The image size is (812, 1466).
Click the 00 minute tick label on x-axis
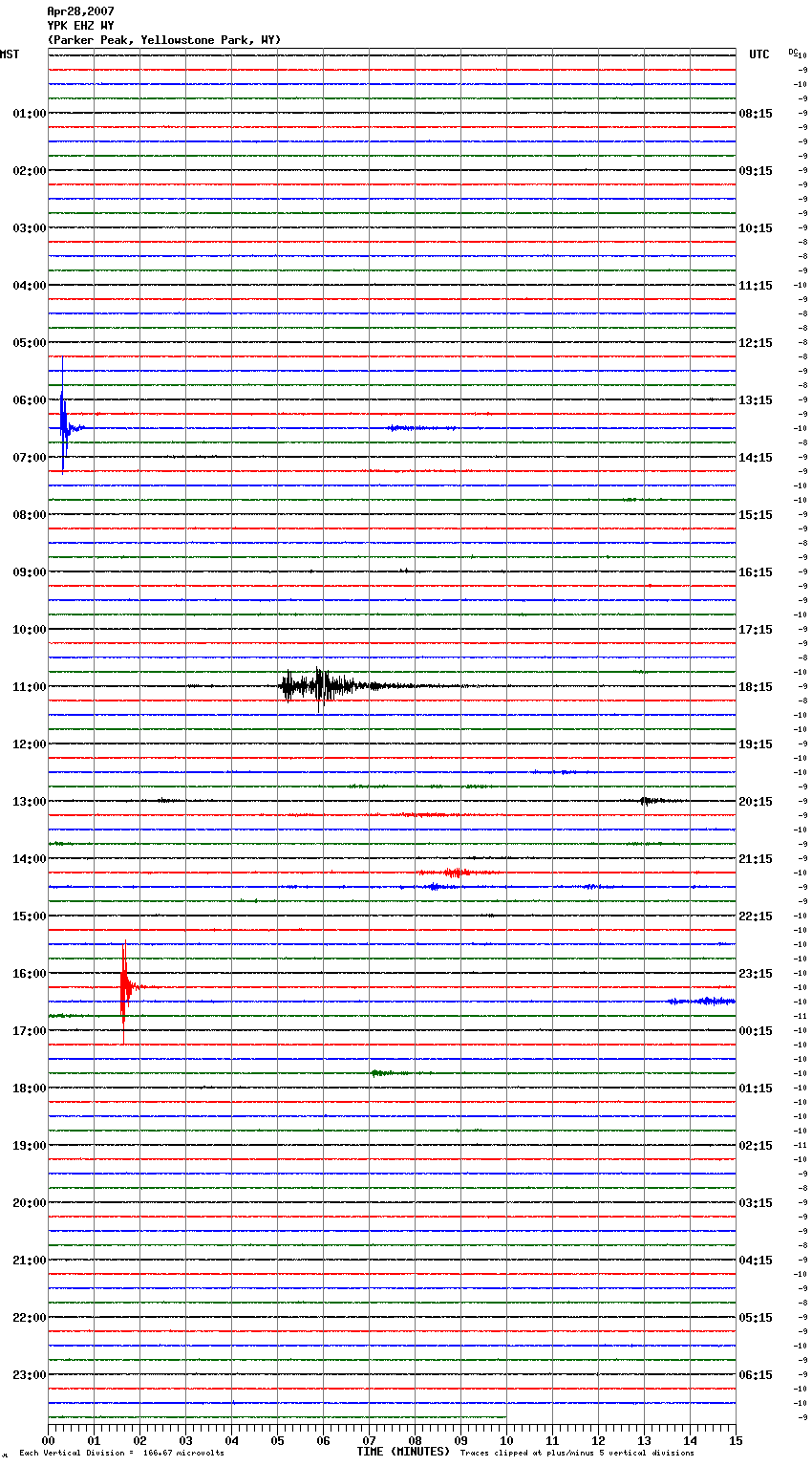48,1440
